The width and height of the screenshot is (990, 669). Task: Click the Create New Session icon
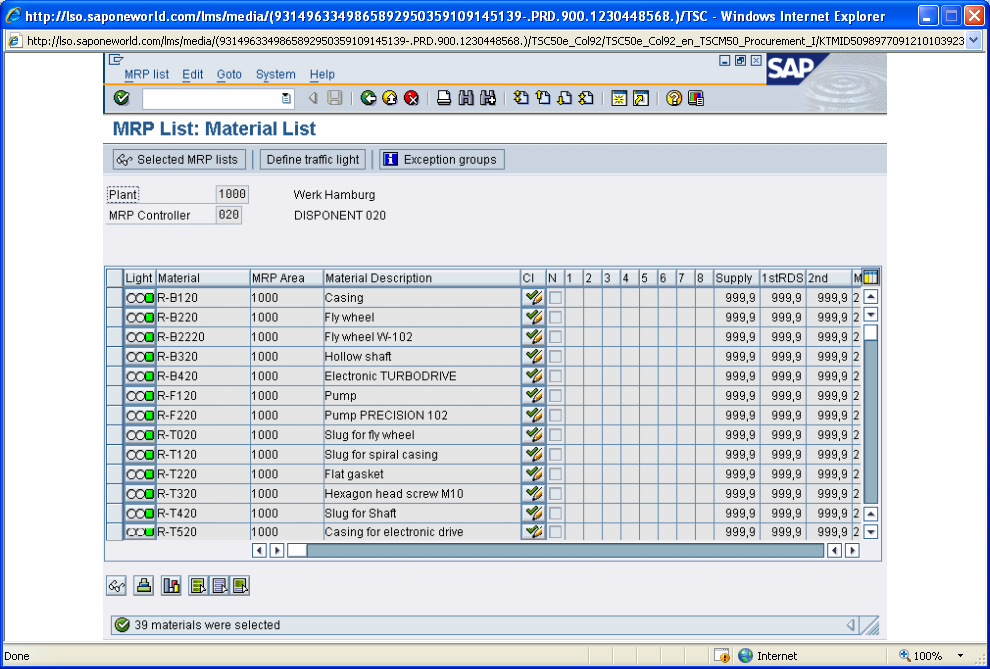(x=619, y=98)
